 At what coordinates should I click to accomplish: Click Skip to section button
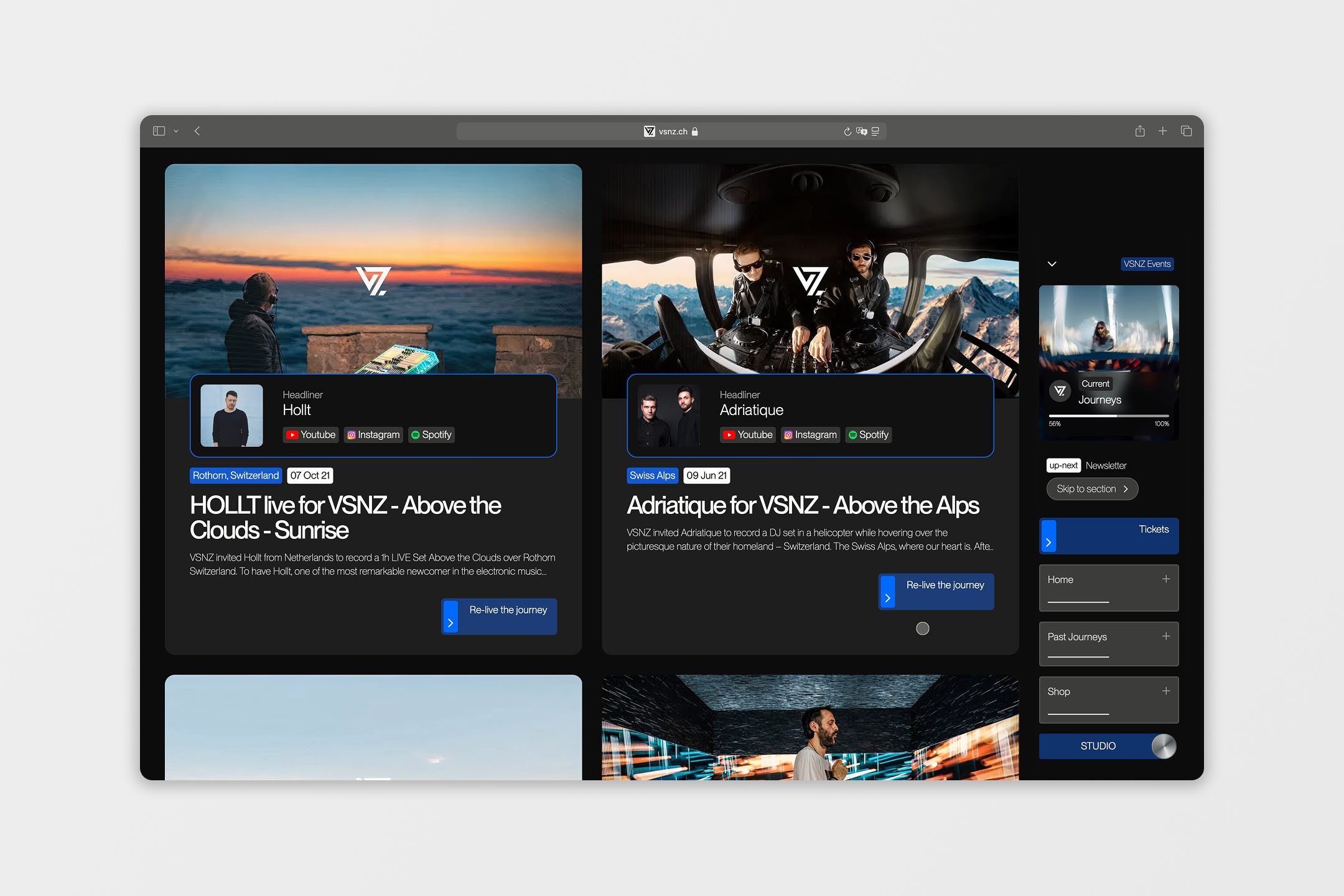[1091, 489]
